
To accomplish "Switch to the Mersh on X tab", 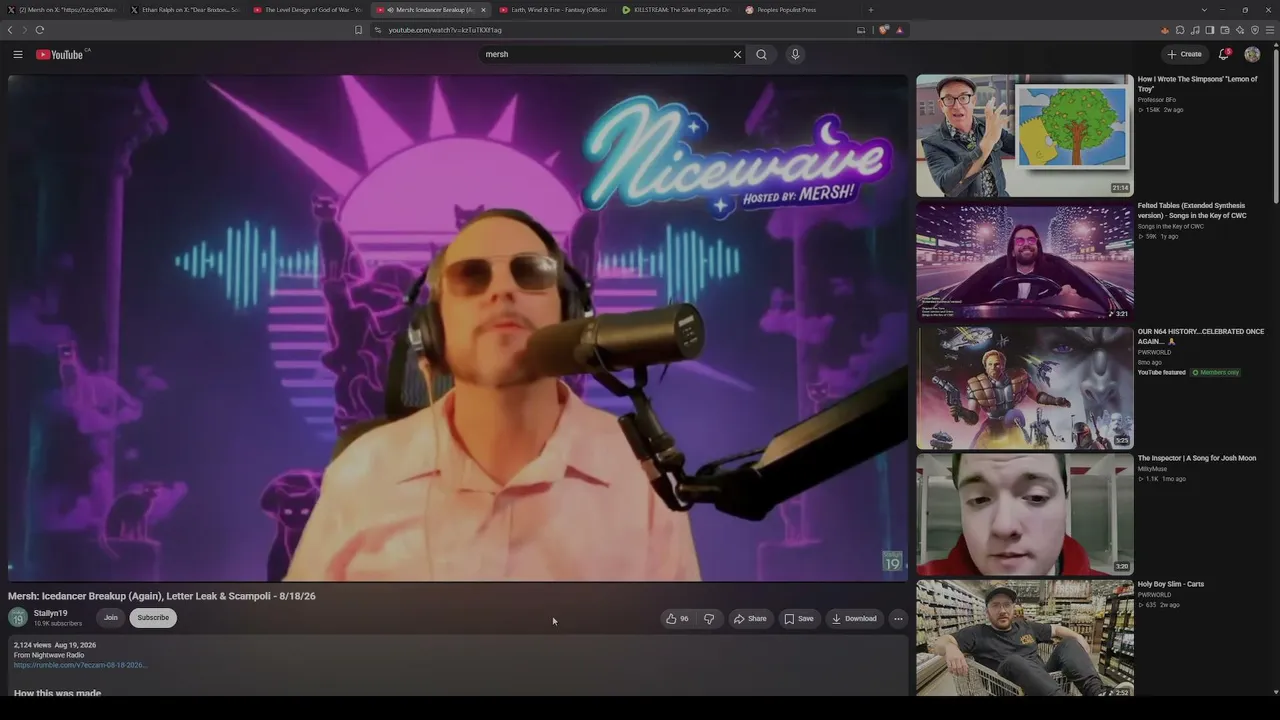I will 62,10.
